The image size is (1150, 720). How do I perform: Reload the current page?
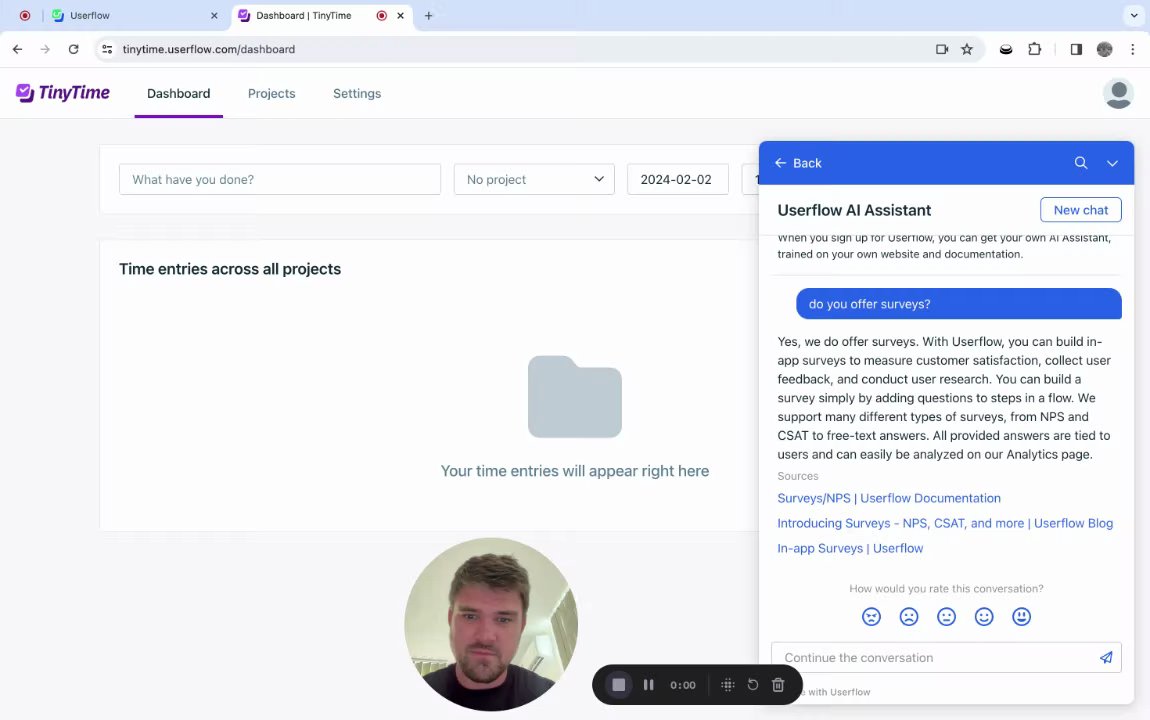pos(73,49)
